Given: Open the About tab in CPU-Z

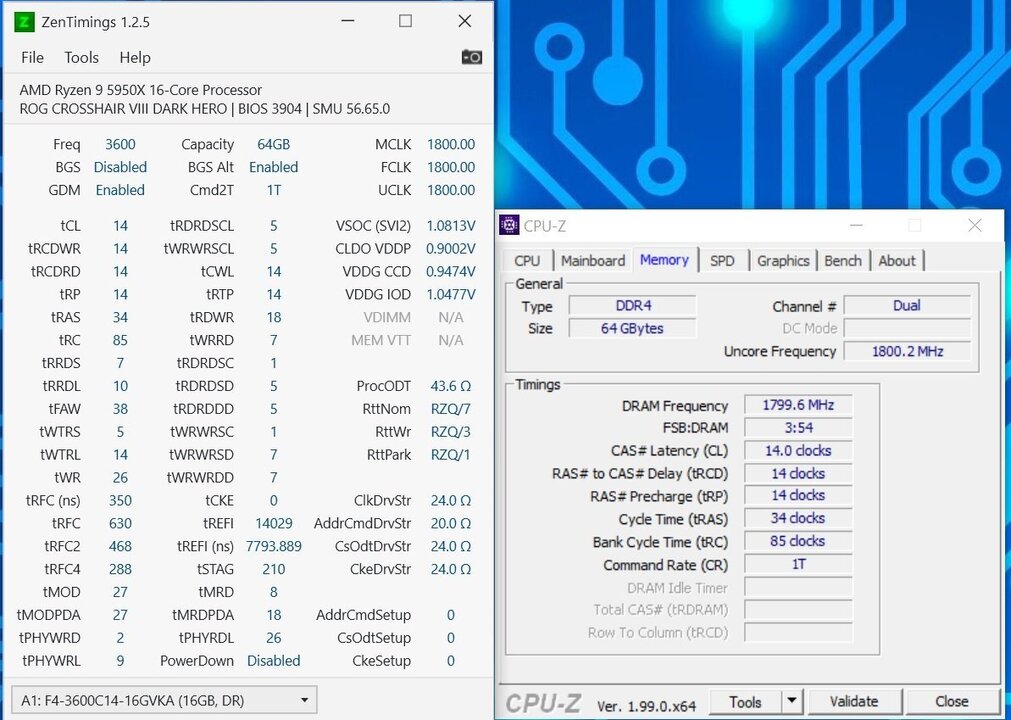Looking at the screenshot, I should tap(897, 260).
